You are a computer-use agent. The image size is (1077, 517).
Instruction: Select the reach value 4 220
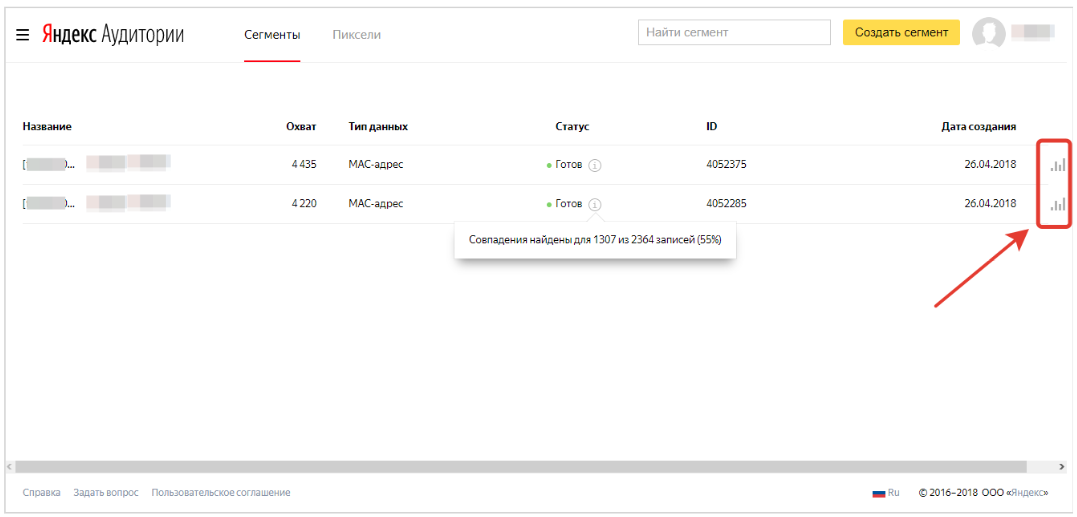pos(304,204)
